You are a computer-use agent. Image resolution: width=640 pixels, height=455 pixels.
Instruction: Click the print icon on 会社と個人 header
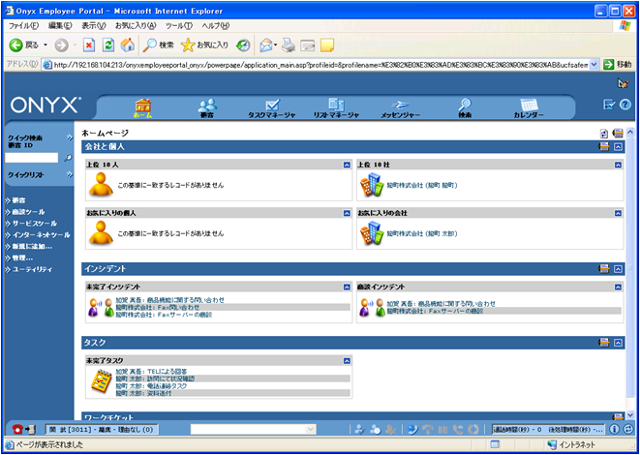(604, 146)
